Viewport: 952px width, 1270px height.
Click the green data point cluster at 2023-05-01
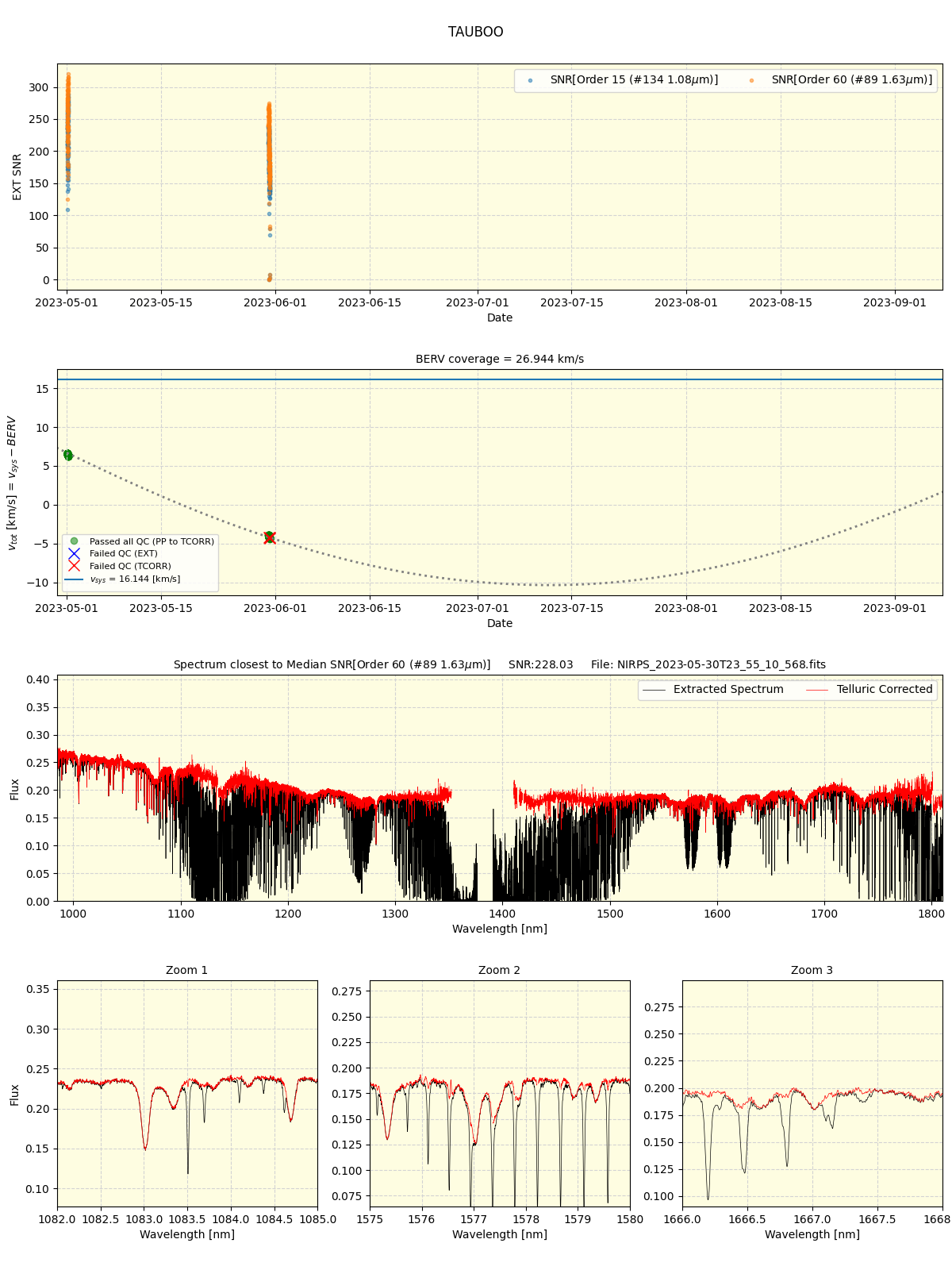coord(68,455)
